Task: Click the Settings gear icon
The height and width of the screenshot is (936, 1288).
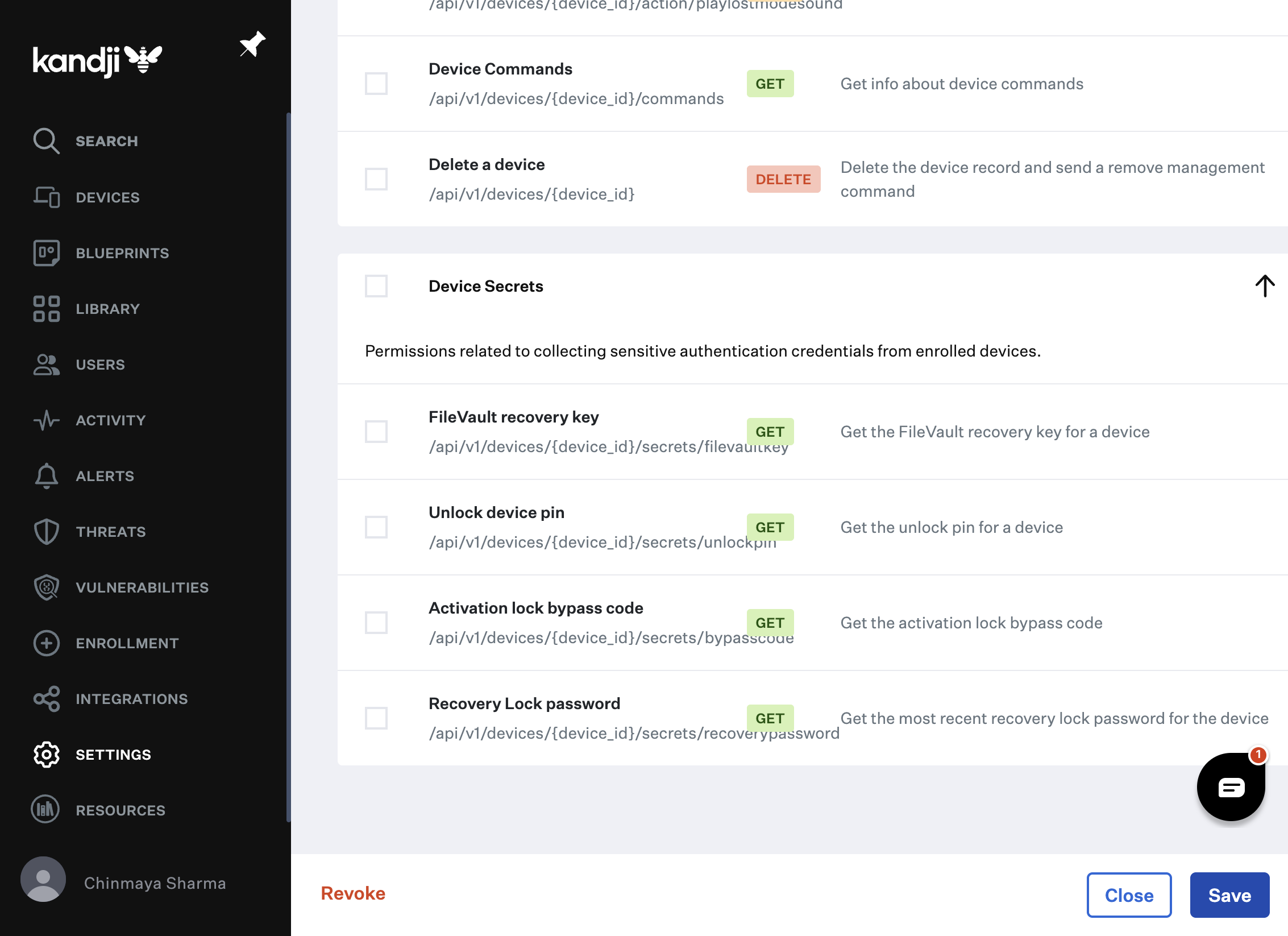Action: [46, 755]
